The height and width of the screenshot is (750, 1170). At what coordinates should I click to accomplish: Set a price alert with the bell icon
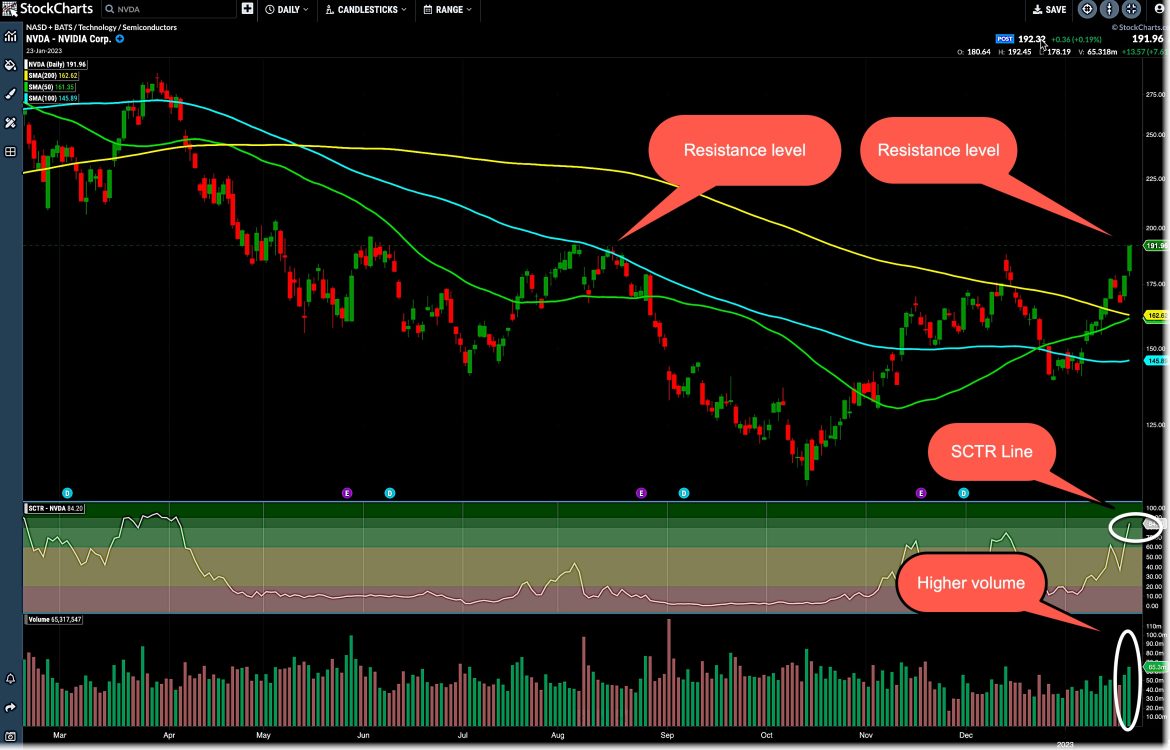pos(9,679)
